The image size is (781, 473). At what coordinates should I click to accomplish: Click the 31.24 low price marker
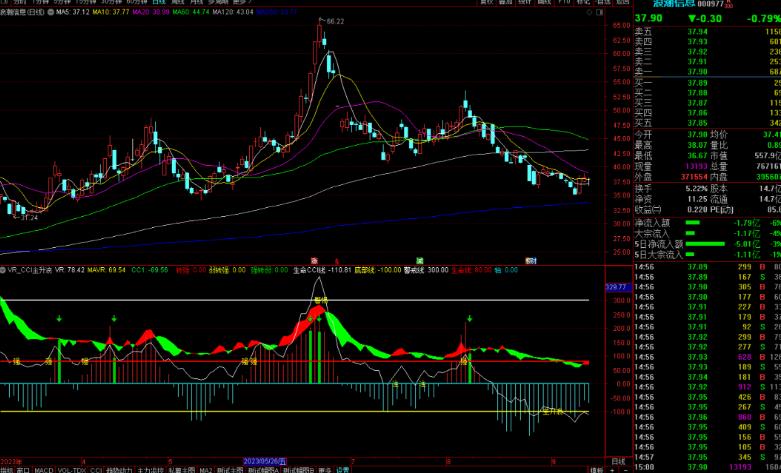click(x=26, y=218)
